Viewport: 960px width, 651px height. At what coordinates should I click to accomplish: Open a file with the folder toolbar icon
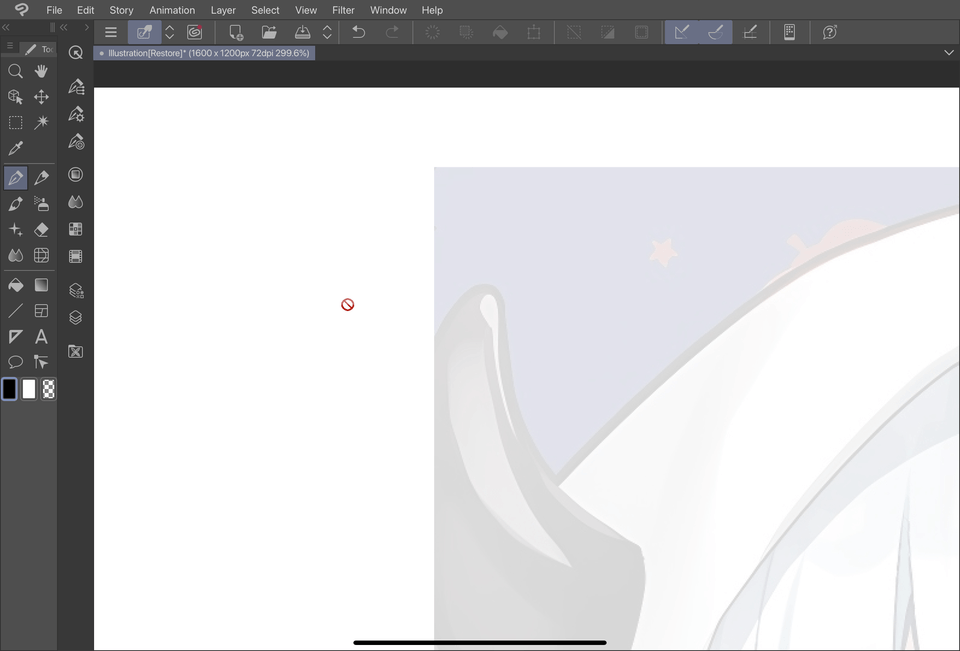[269, 32]
